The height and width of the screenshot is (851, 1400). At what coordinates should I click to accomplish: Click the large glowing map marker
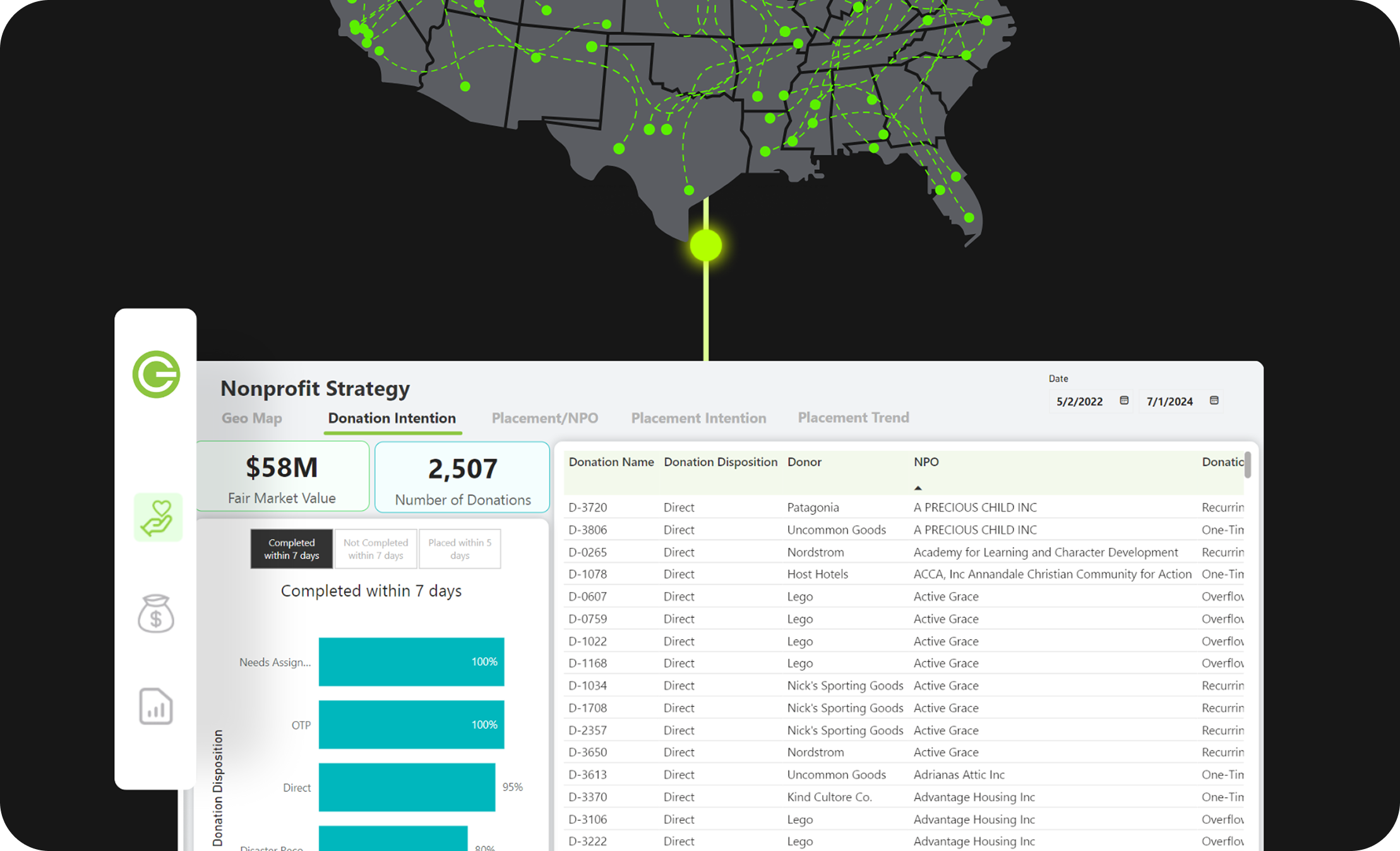click(705, 245)
